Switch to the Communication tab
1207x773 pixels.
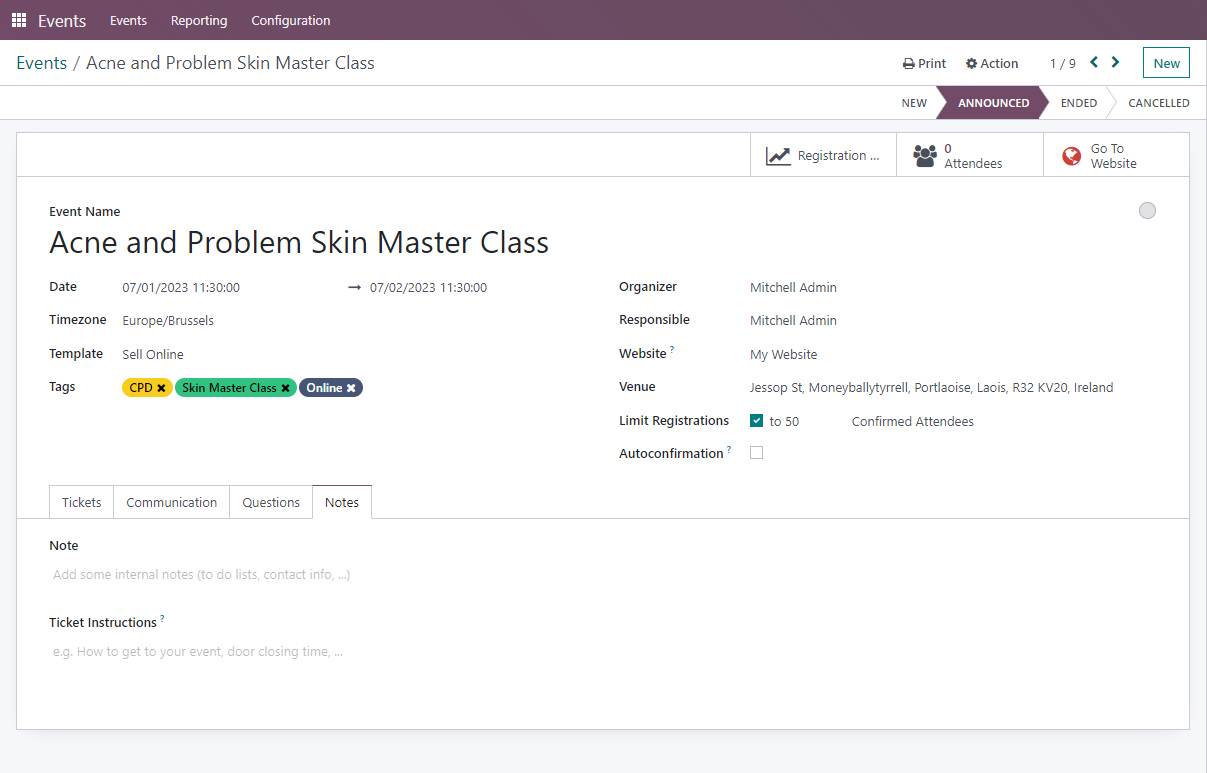coord(172,502)
